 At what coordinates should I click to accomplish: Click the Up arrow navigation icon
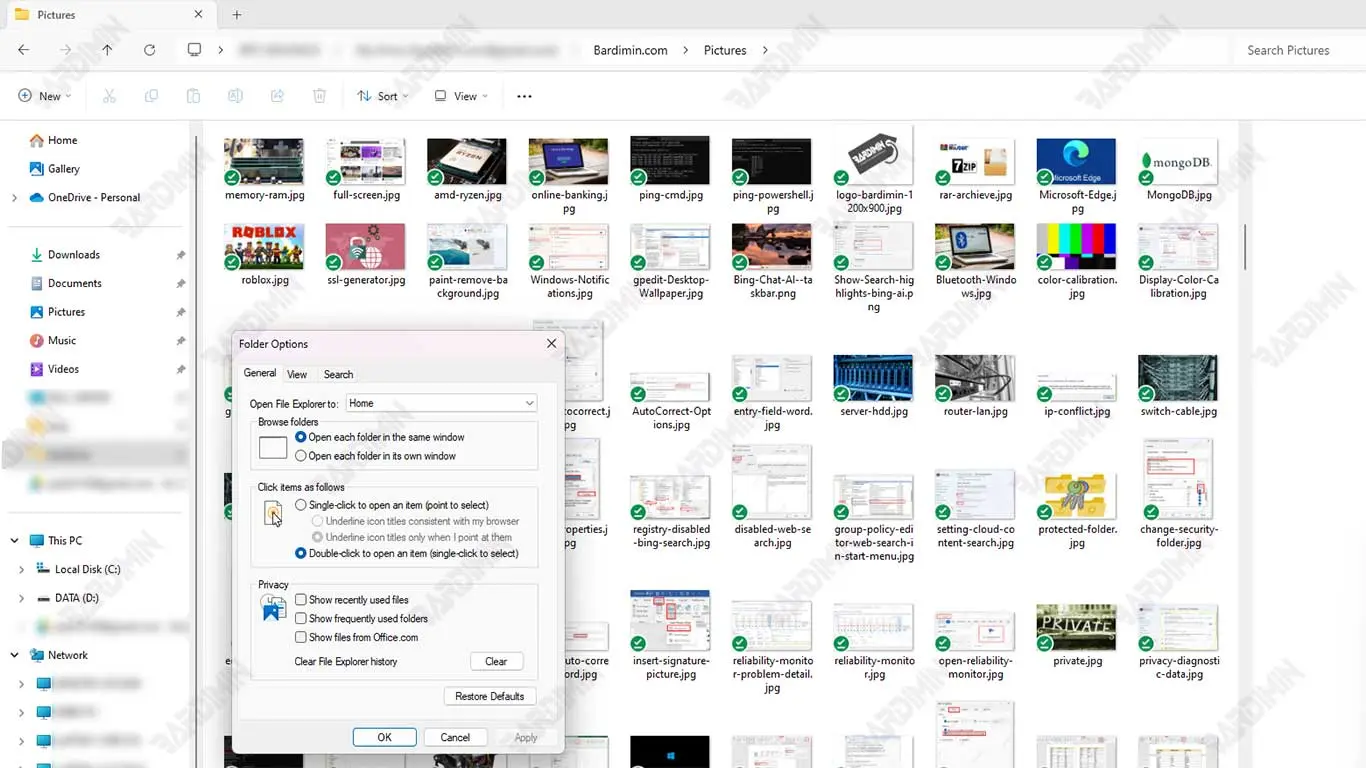pyautogui.click(x=107, y=50)
